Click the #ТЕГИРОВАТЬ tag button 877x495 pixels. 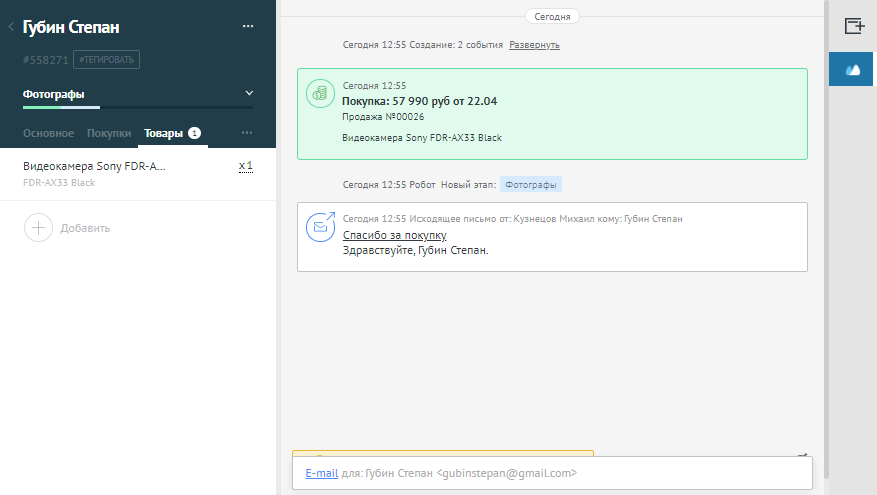pos(106,60)
